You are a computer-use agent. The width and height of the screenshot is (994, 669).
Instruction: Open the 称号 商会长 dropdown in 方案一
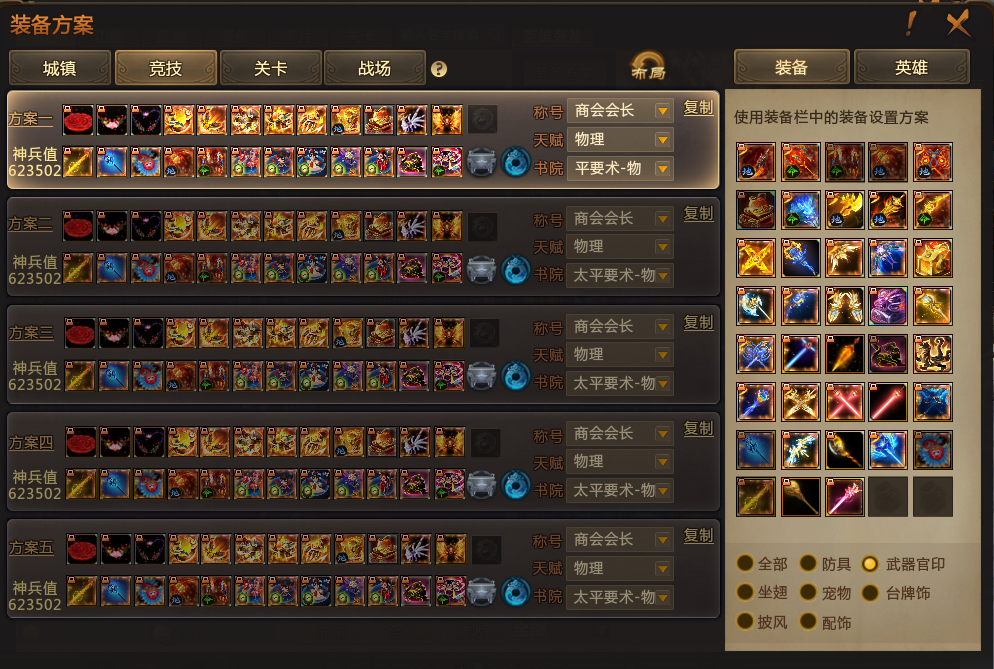coord(619,111)
